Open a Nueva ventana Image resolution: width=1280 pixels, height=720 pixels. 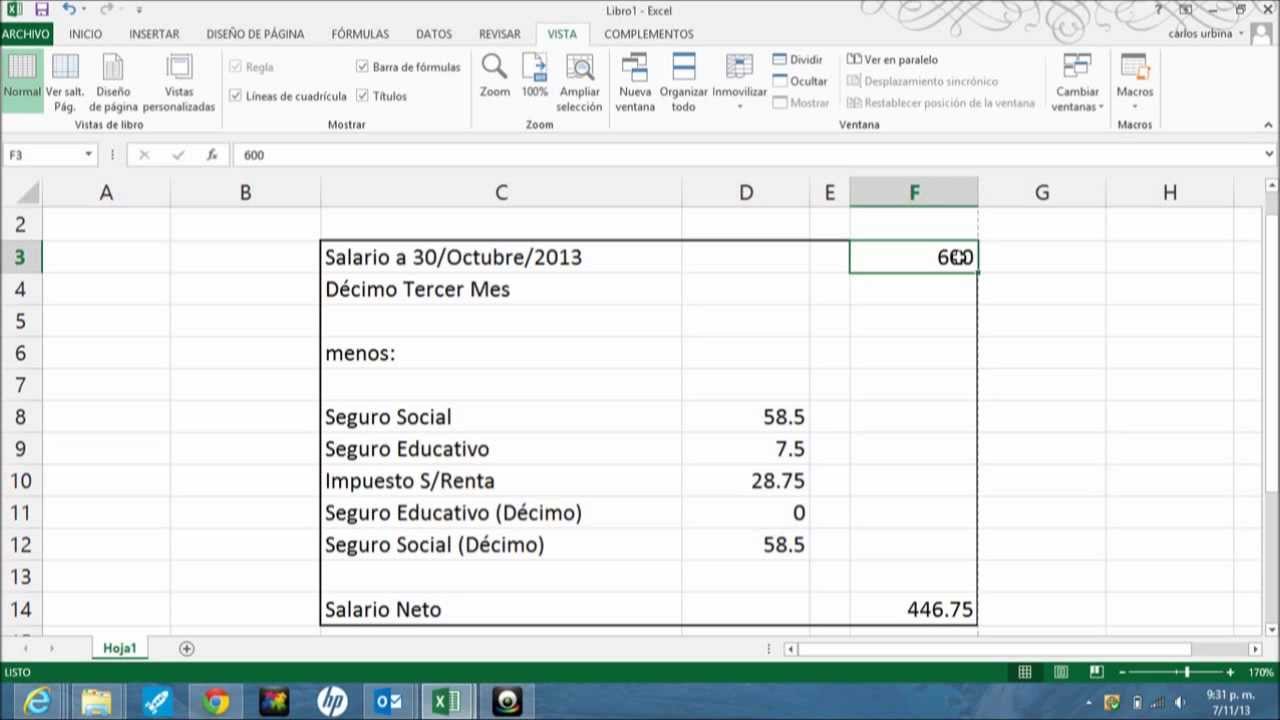(x=634, y=80)
